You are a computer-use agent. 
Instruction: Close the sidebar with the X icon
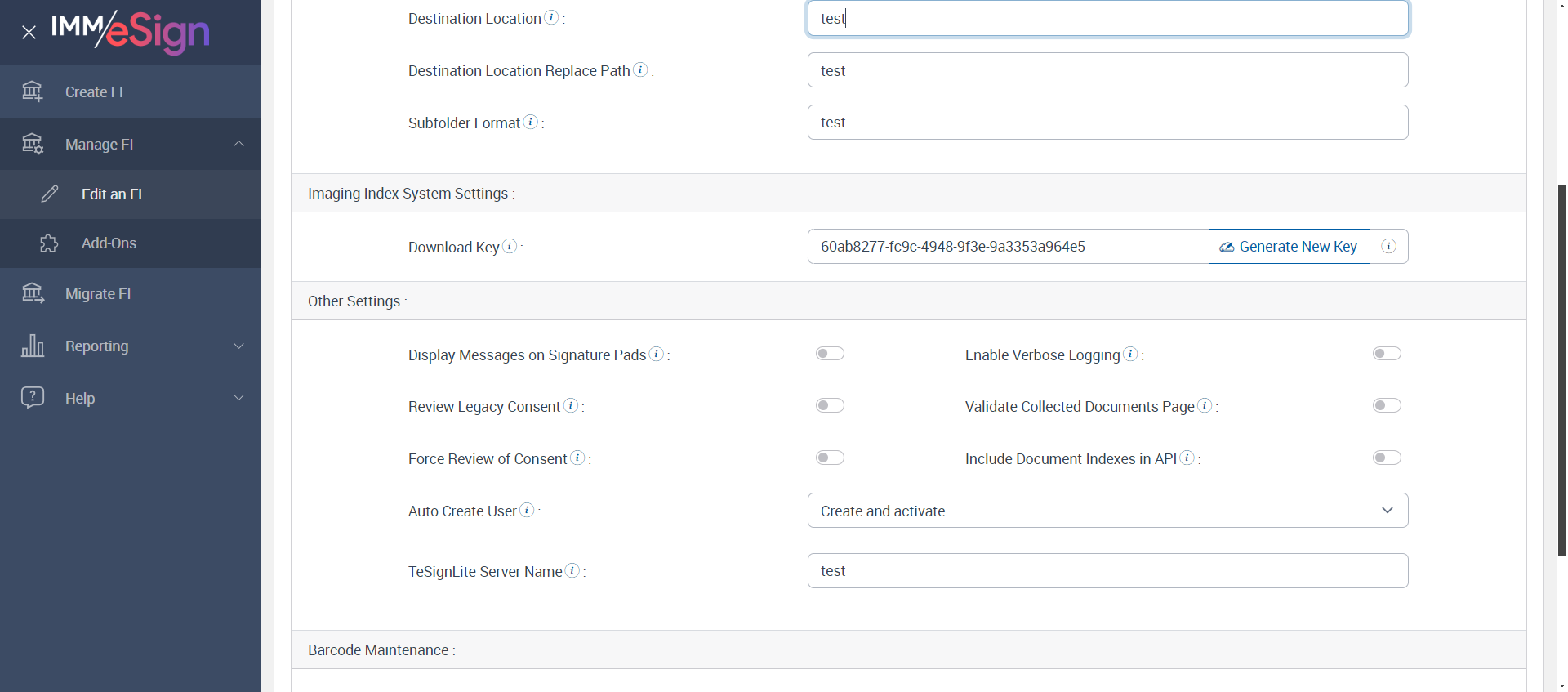click(x=29, y=33)
